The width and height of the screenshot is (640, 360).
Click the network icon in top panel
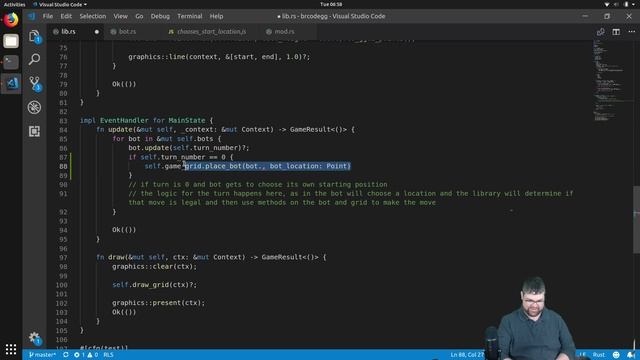pyautogui.click(x=607, y=4)
